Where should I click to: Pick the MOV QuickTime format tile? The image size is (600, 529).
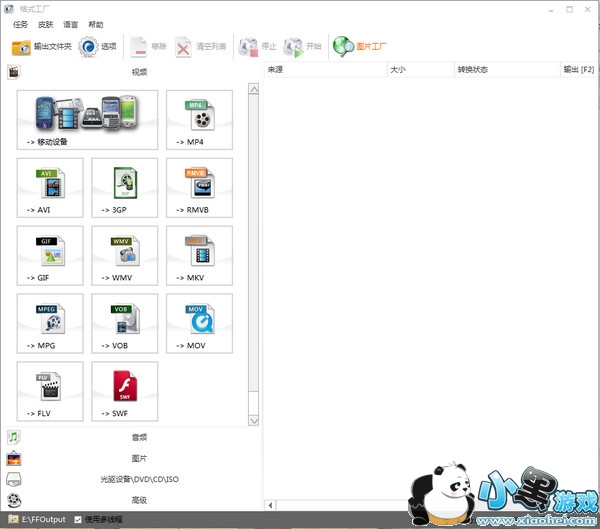199,324
